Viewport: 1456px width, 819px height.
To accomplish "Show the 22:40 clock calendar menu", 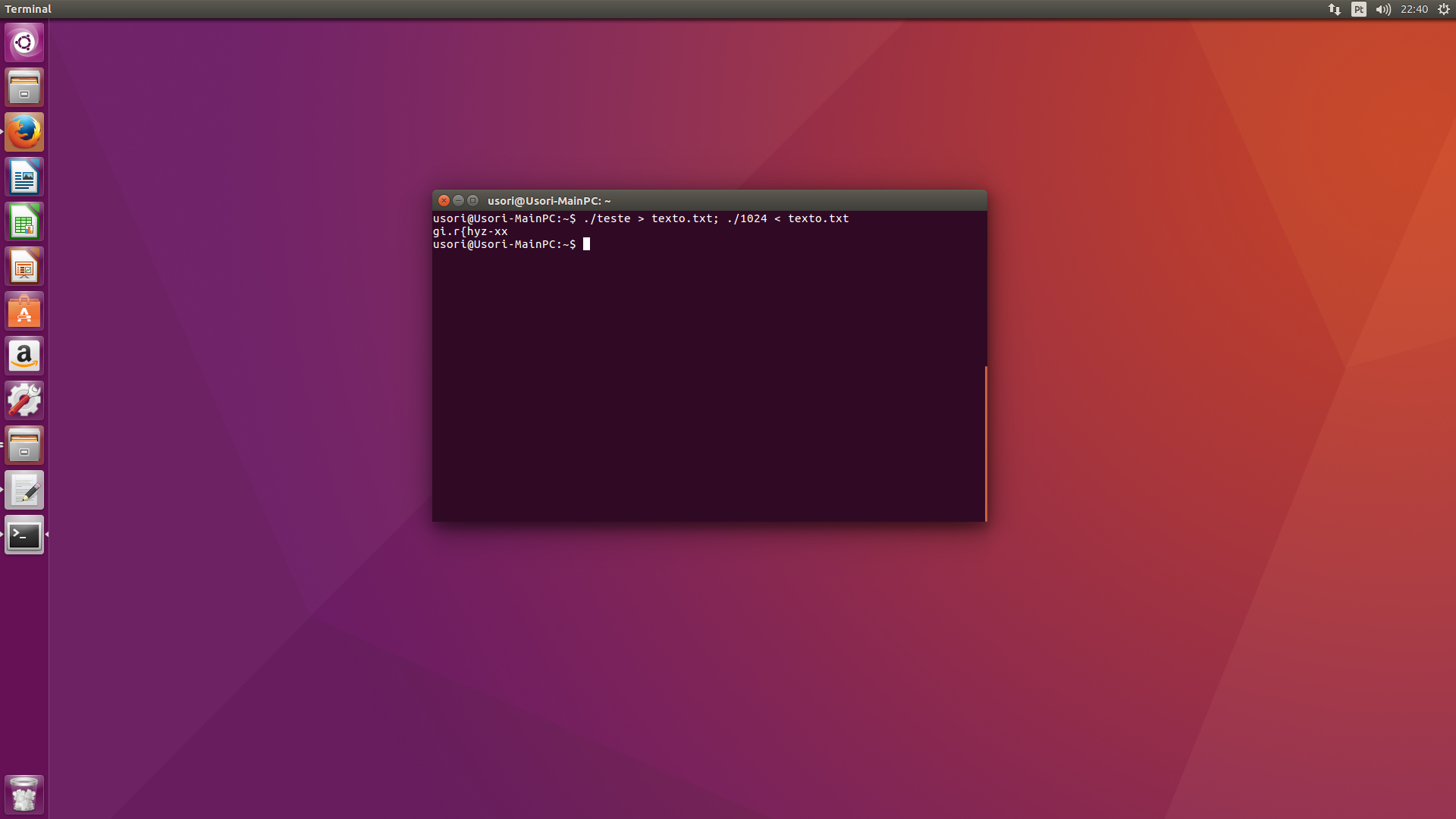I will pyautogui.click(x=1414, y=9).
